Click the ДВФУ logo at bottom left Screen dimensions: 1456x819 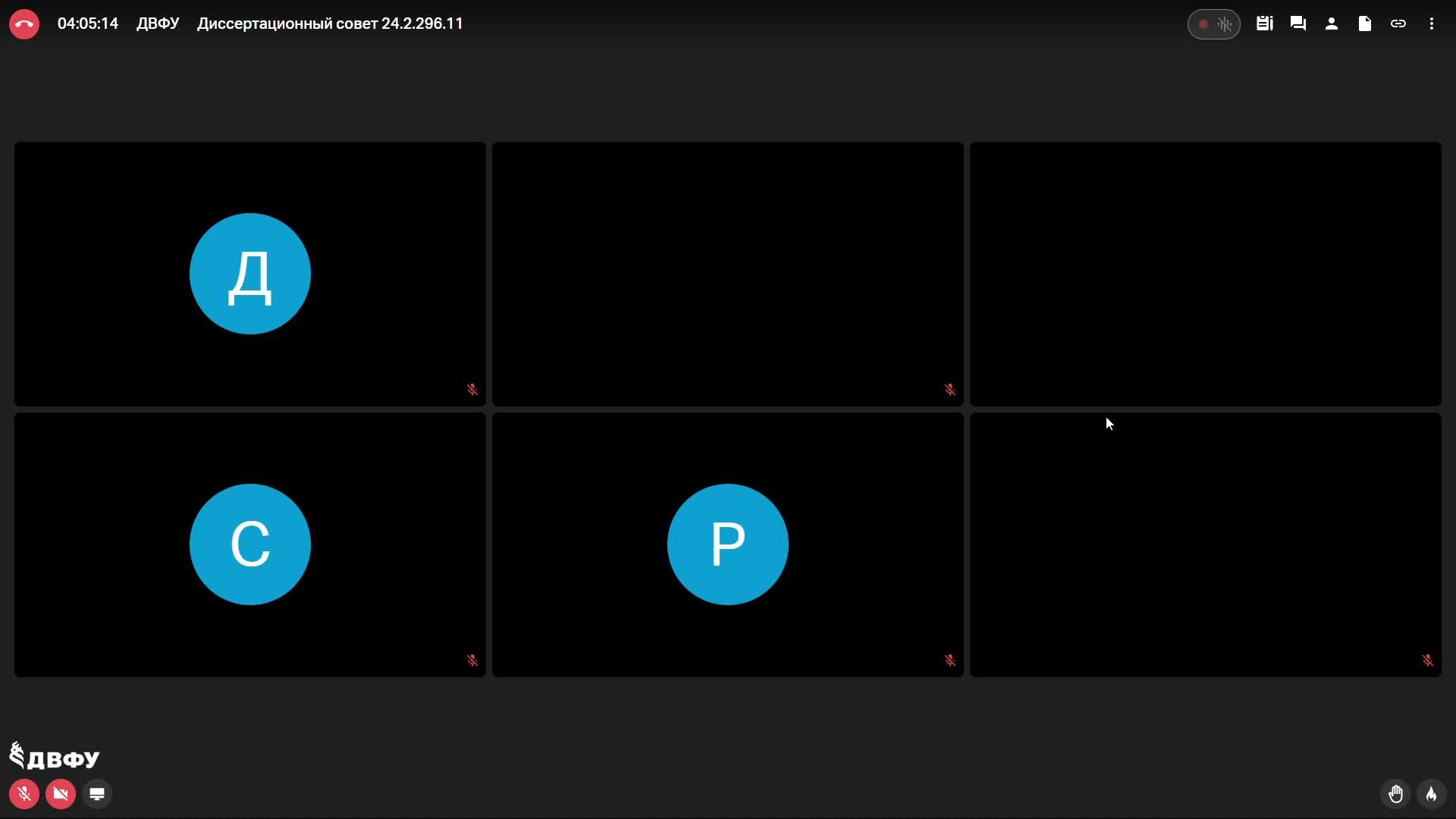[55, 756]
